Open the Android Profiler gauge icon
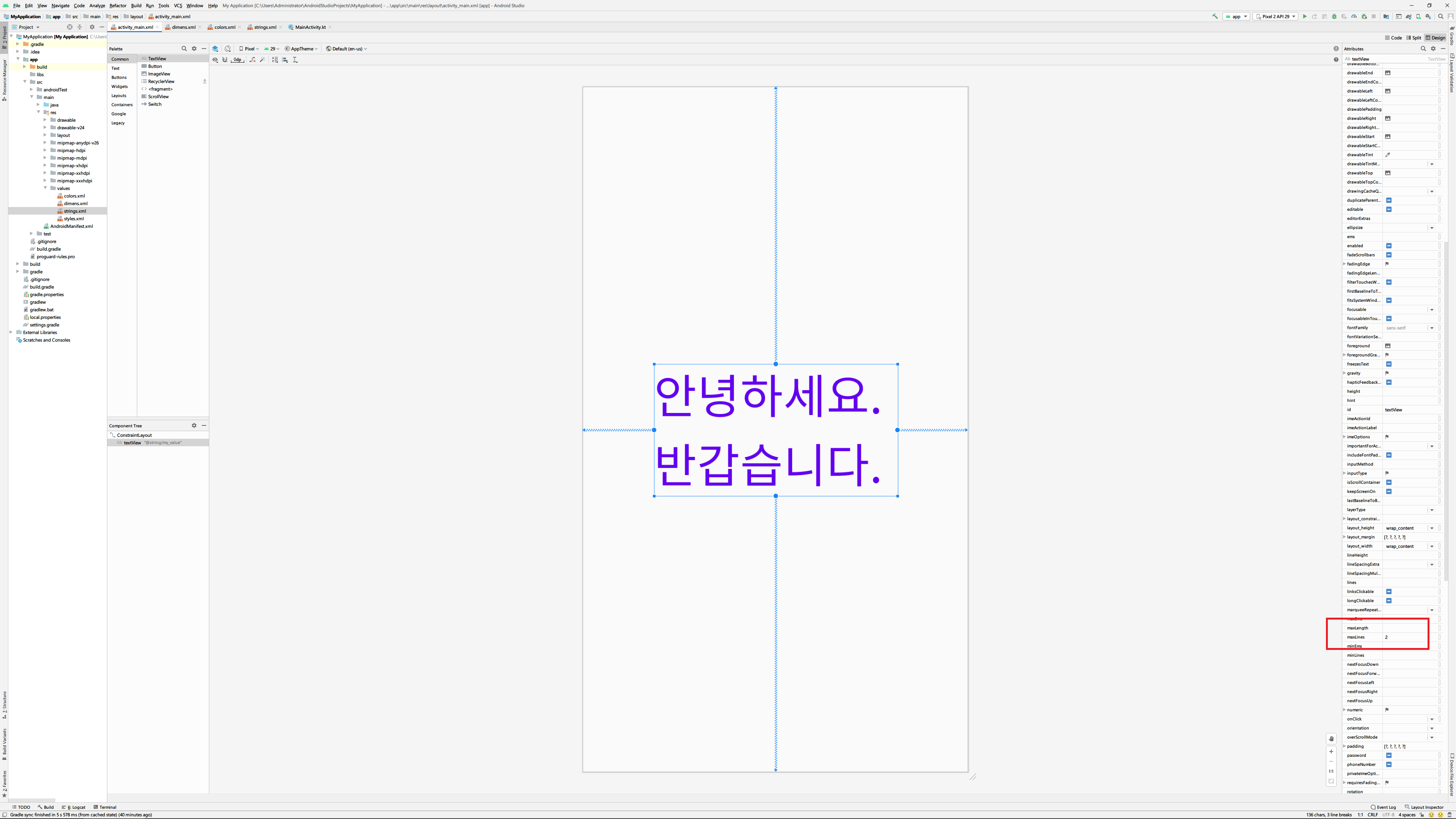1456x819 pixels. 1354,16
